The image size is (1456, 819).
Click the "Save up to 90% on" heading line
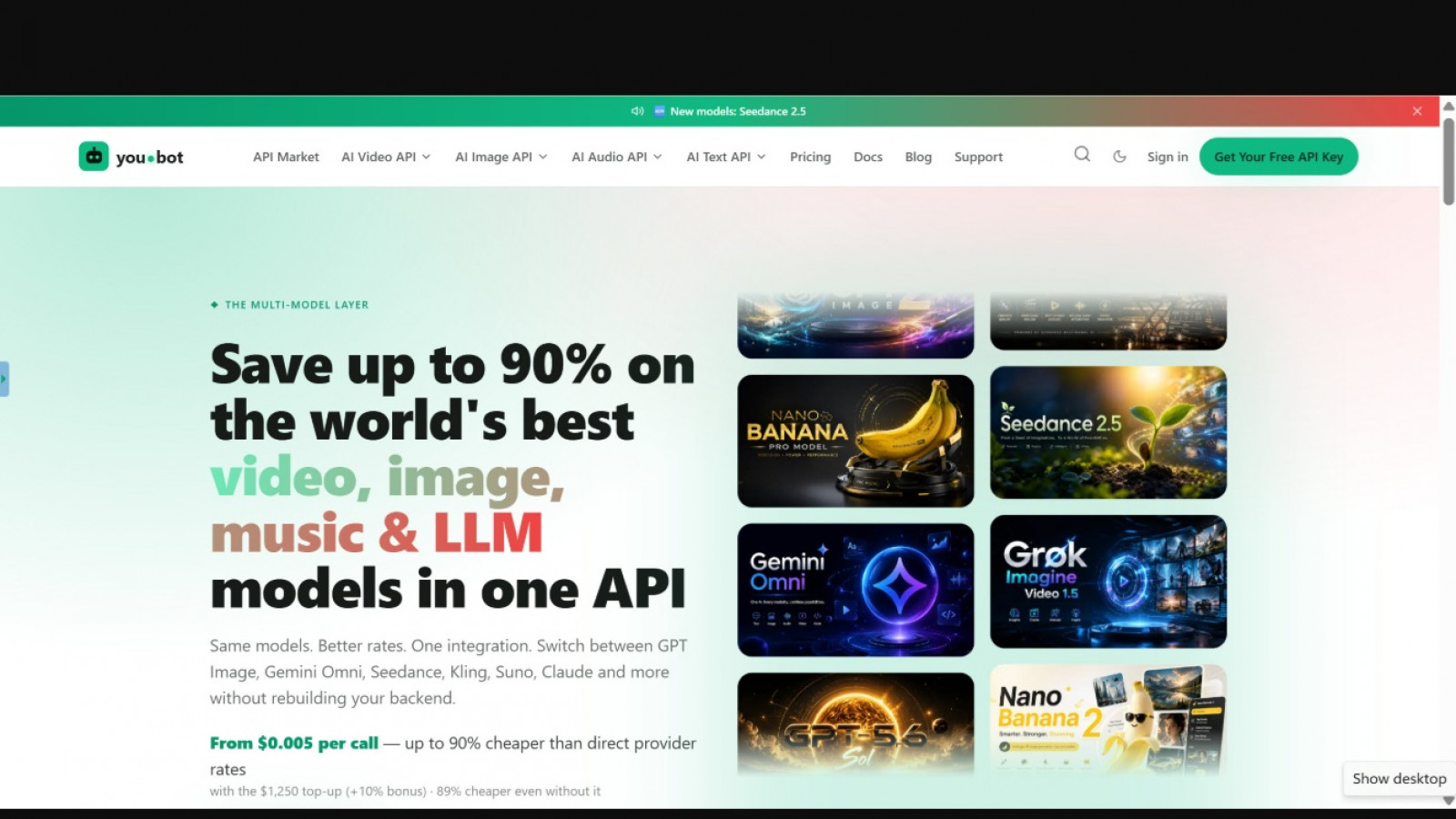coord(452,366)
